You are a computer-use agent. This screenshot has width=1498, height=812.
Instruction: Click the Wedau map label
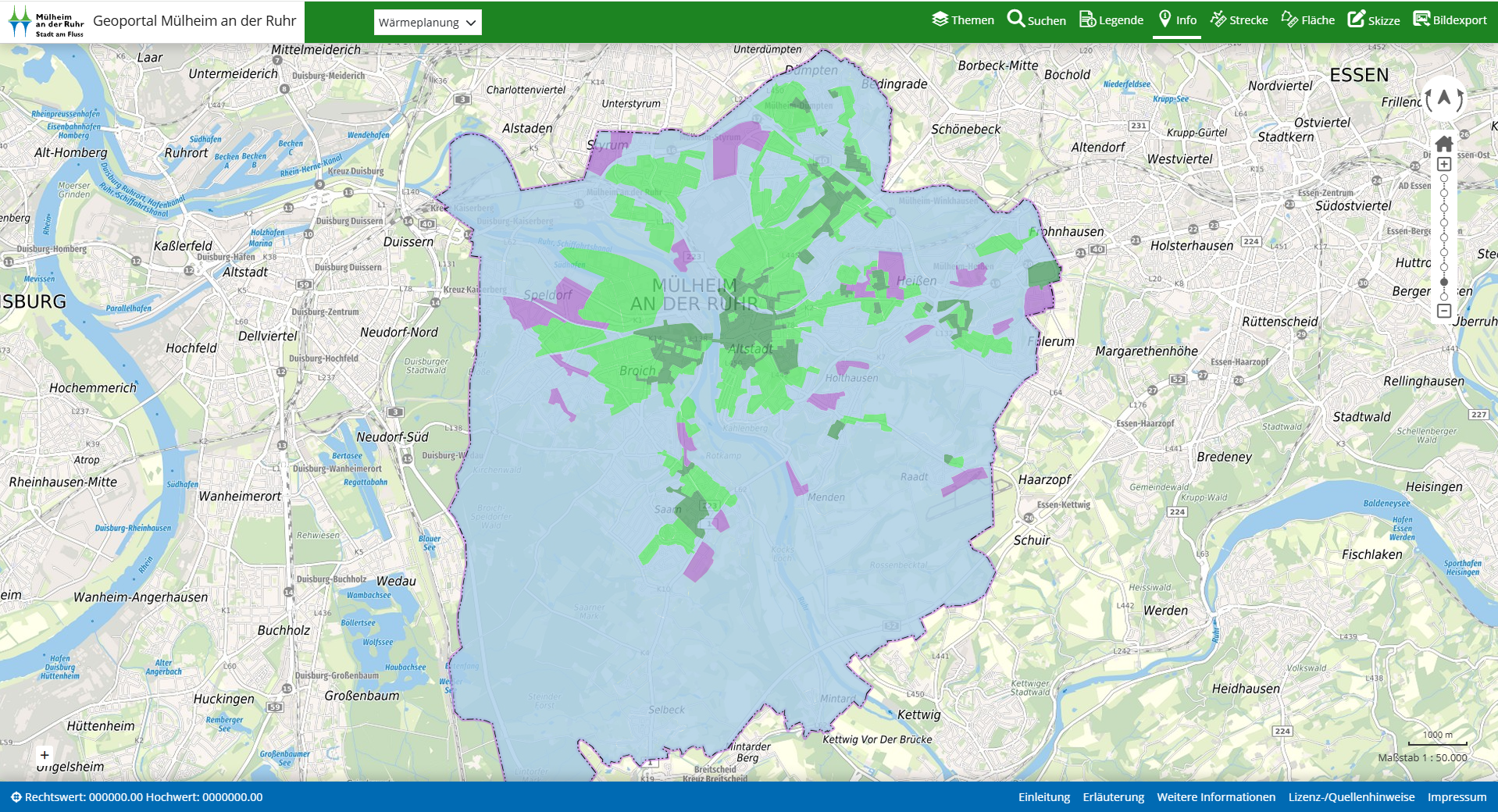tap(396, 581)
